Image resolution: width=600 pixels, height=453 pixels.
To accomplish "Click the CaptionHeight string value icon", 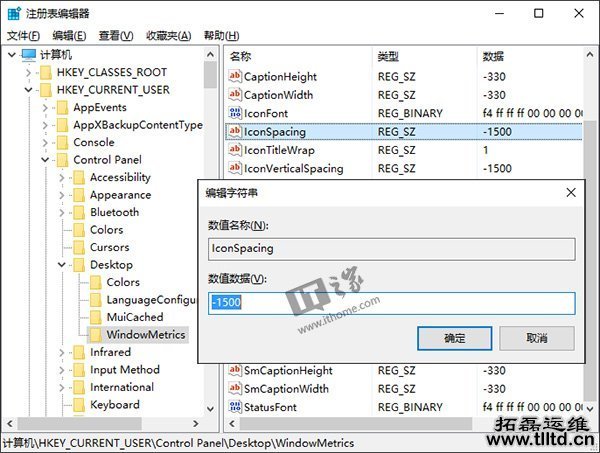I will 235,76.
